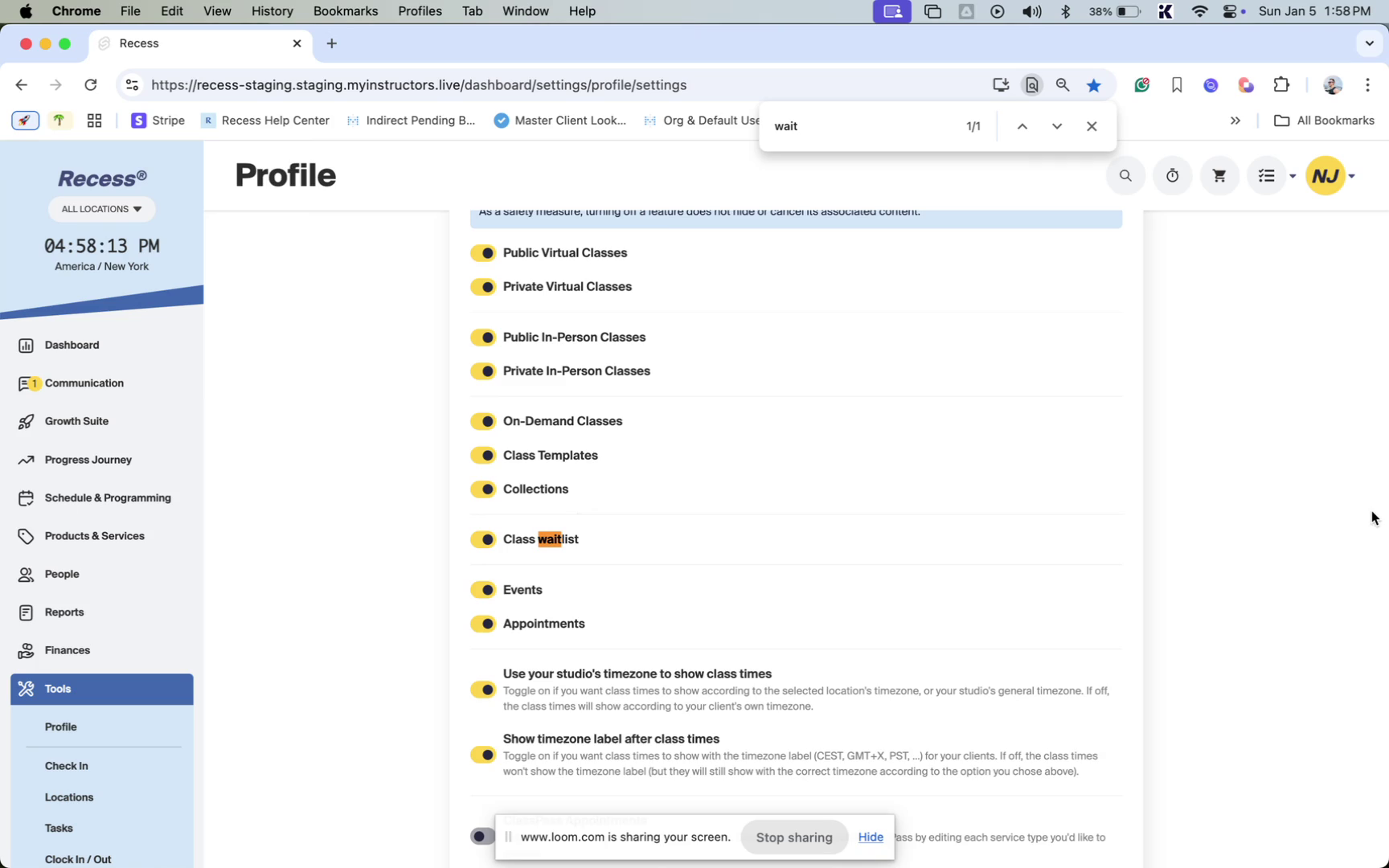
Task: Open the Finances sidebar icon
Action: [26, 651]
